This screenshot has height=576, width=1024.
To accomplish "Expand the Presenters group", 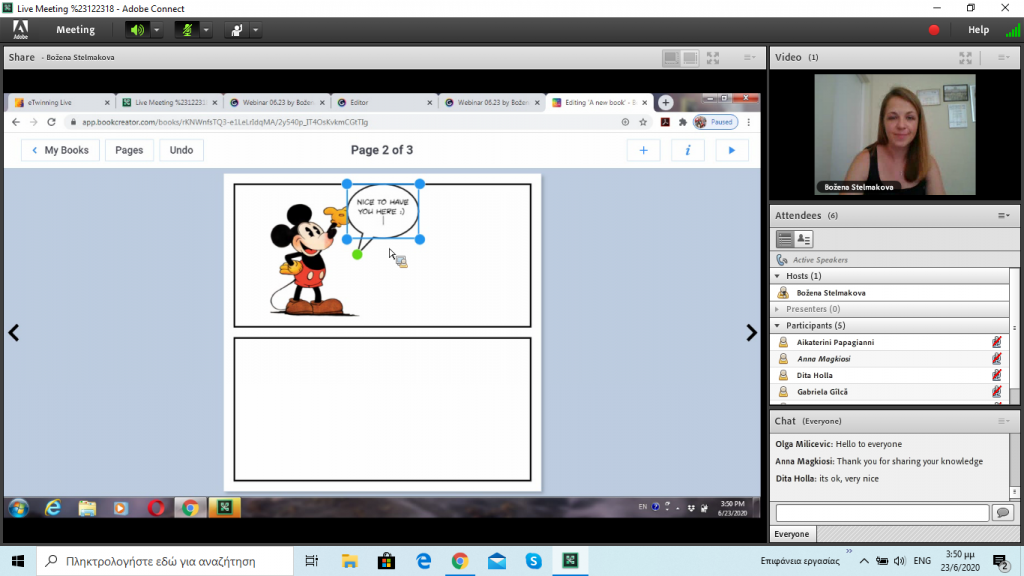I will tap(777, 309).
